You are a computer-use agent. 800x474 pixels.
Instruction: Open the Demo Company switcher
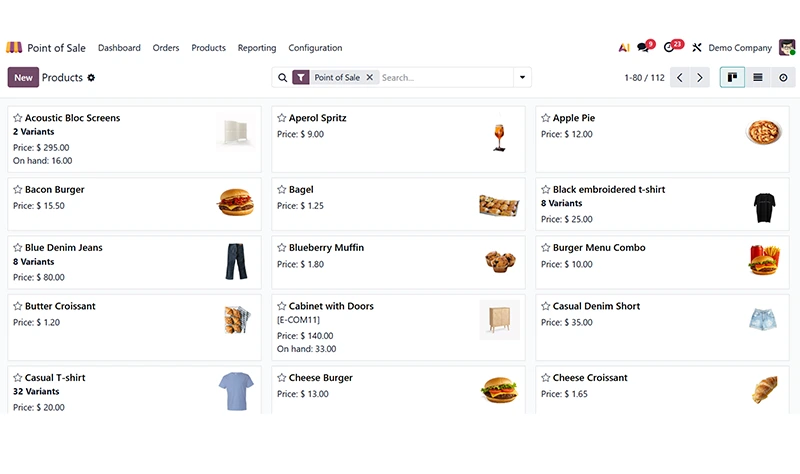tap(740, 47)
